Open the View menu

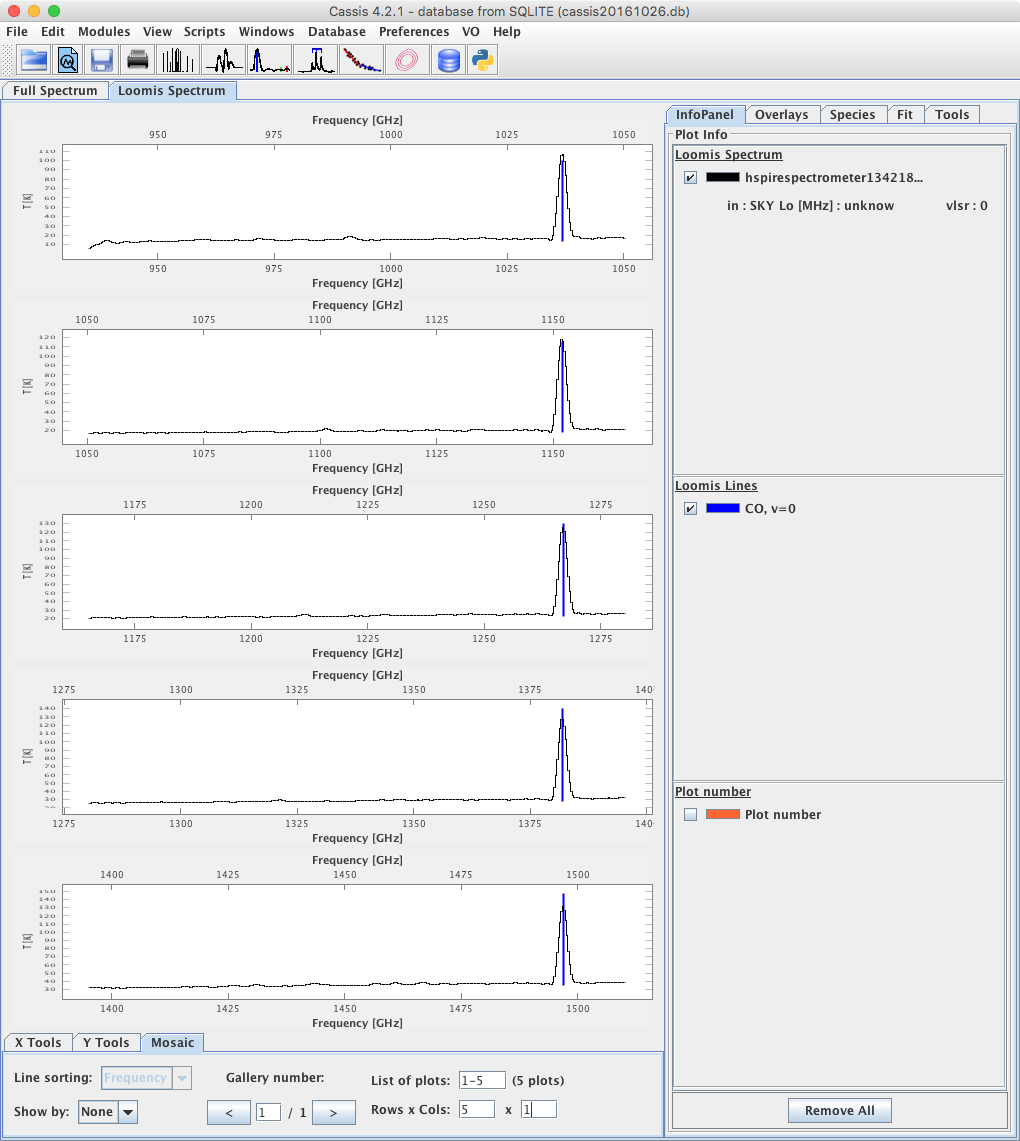click(157, 31)
